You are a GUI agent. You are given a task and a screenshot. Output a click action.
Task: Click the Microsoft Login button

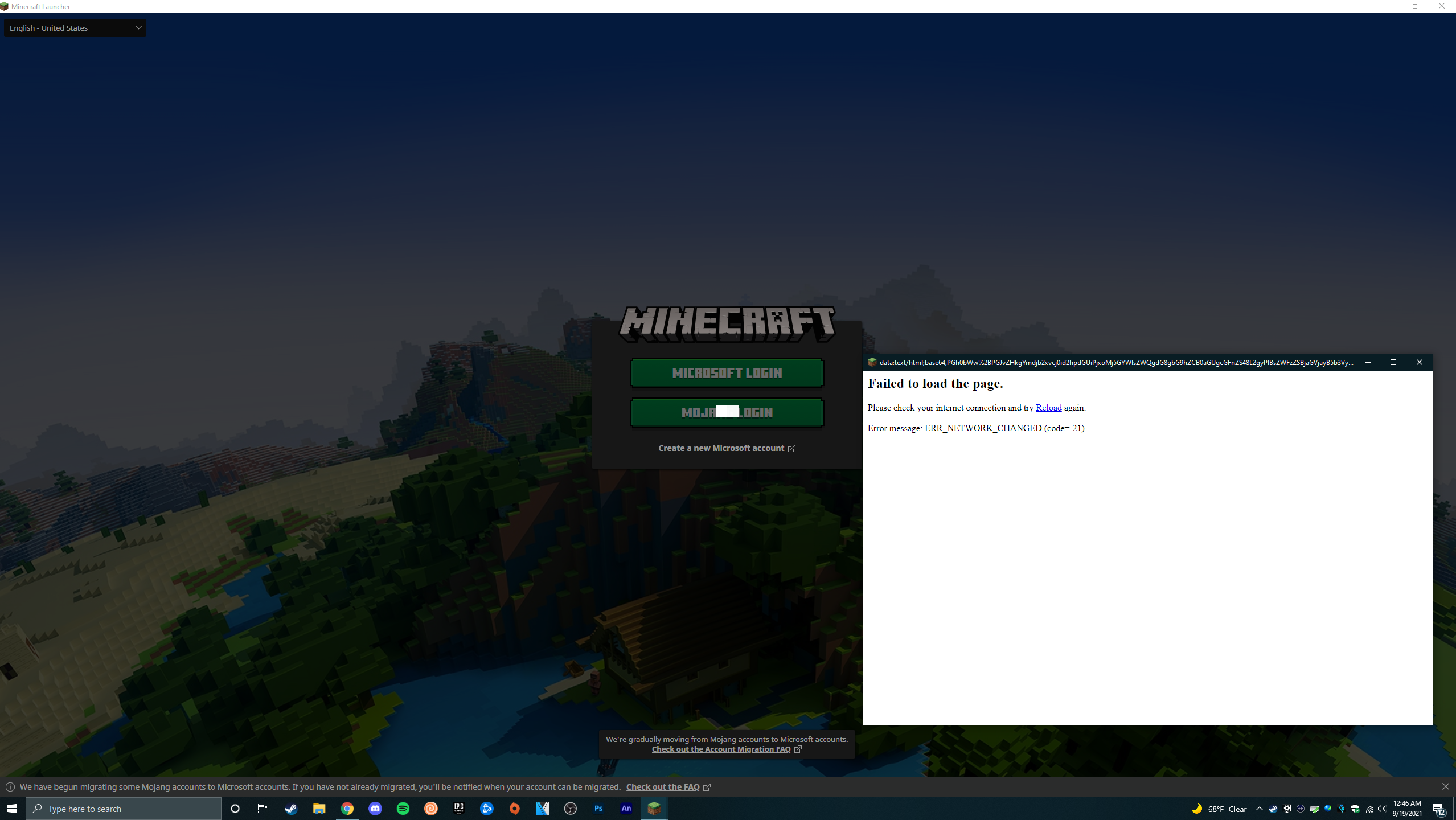tap(727, 373)
